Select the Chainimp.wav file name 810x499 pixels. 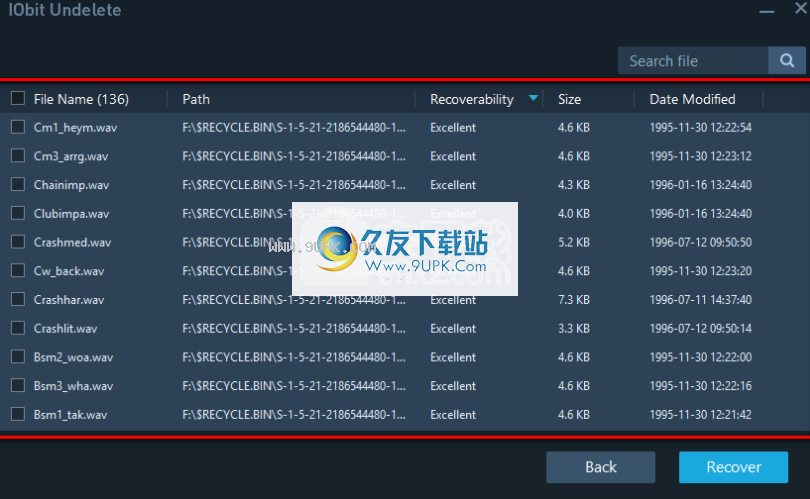[71, 185]
